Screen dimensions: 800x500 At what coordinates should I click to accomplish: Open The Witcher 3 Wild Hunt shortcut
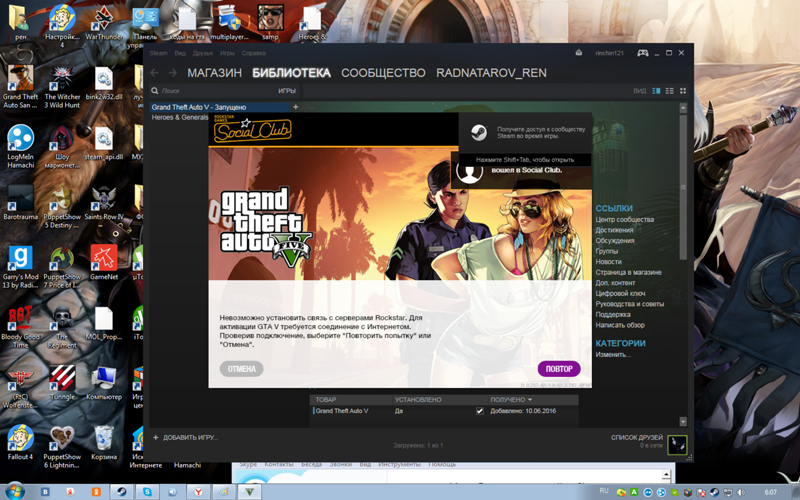(x=62, y=86)
